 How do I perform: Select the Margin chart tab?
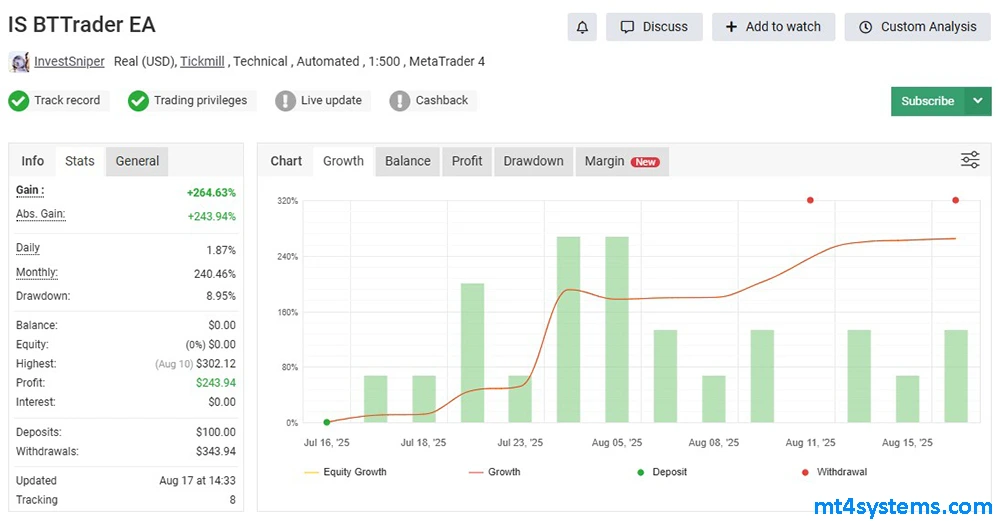(x=621, y=161)
